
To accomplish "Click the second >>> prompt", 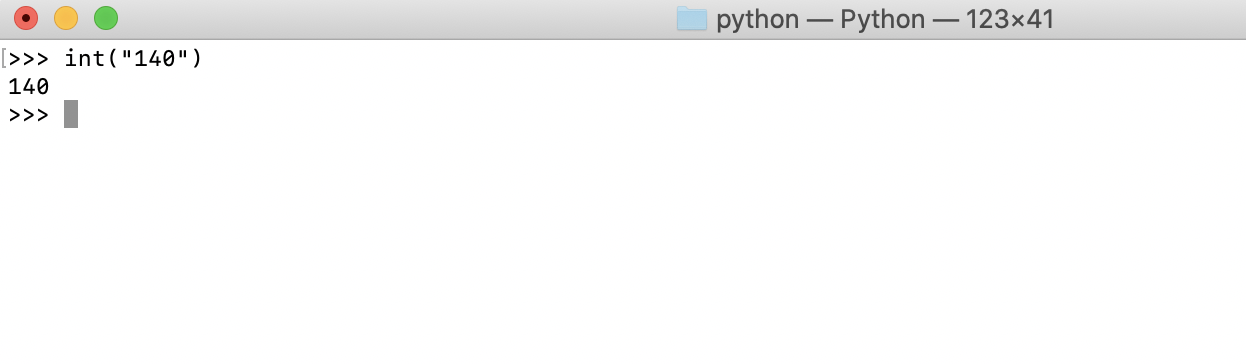I will 28,114.
